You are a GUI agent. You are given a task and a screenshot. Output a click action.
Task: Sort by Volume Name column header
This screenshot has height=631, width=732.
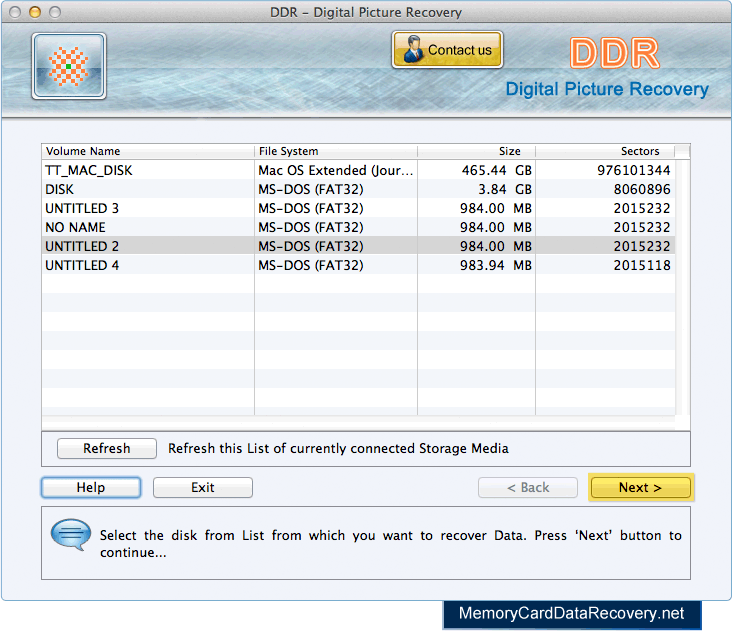tap(148, 151)
